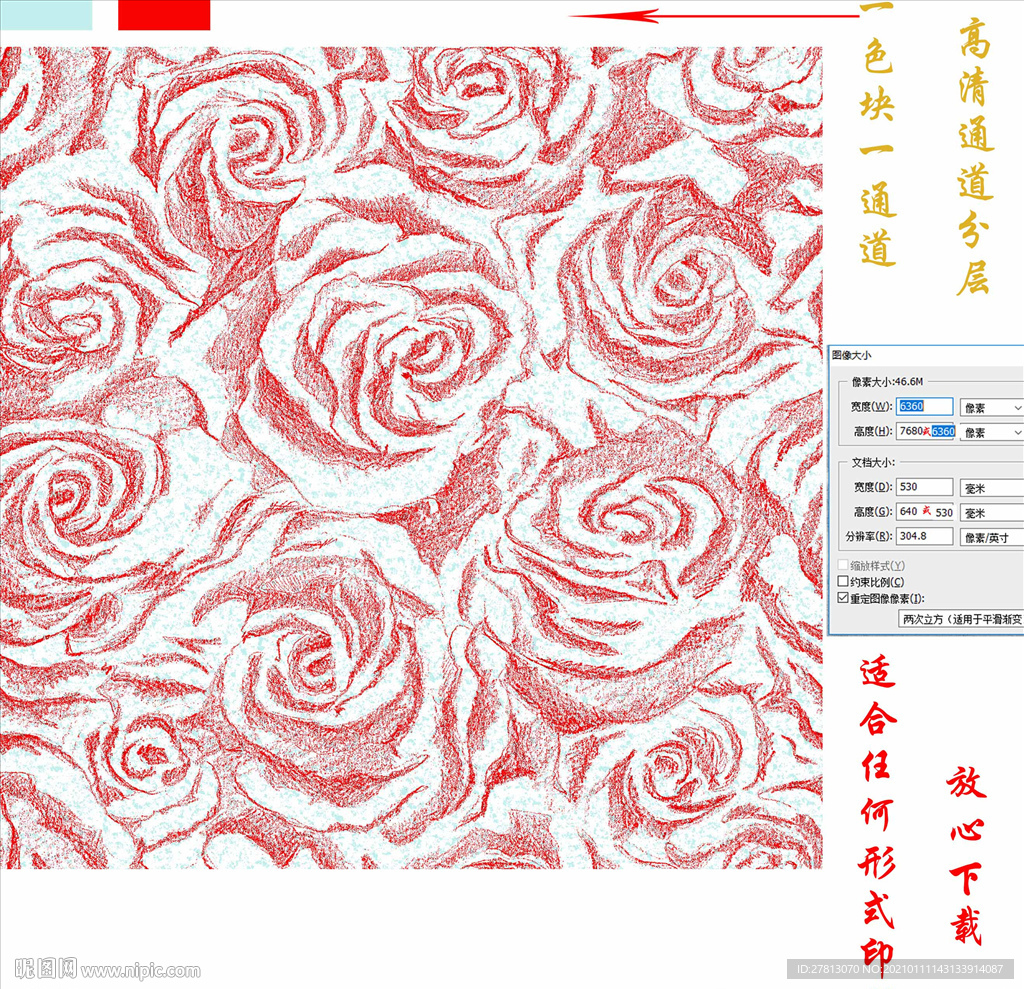The image size is (1024, 989).
Task: Toggle the 缩放样式 checkbox
Action: [x=843, y=565]
